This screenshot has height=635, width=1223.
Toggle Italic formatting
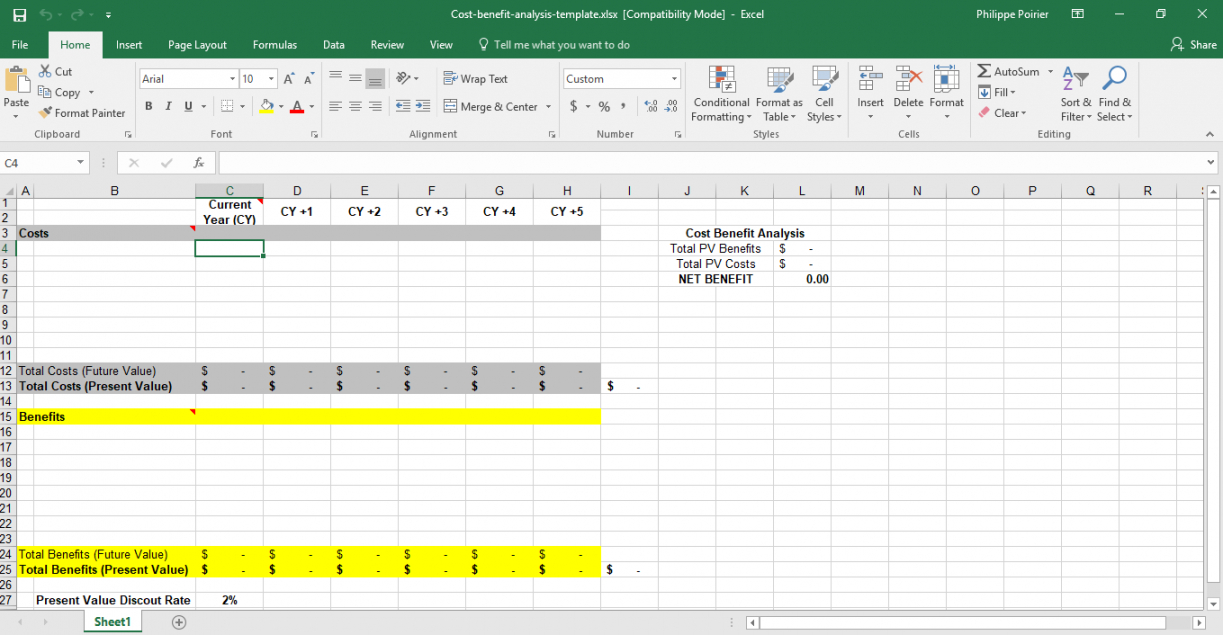point(167,106)
